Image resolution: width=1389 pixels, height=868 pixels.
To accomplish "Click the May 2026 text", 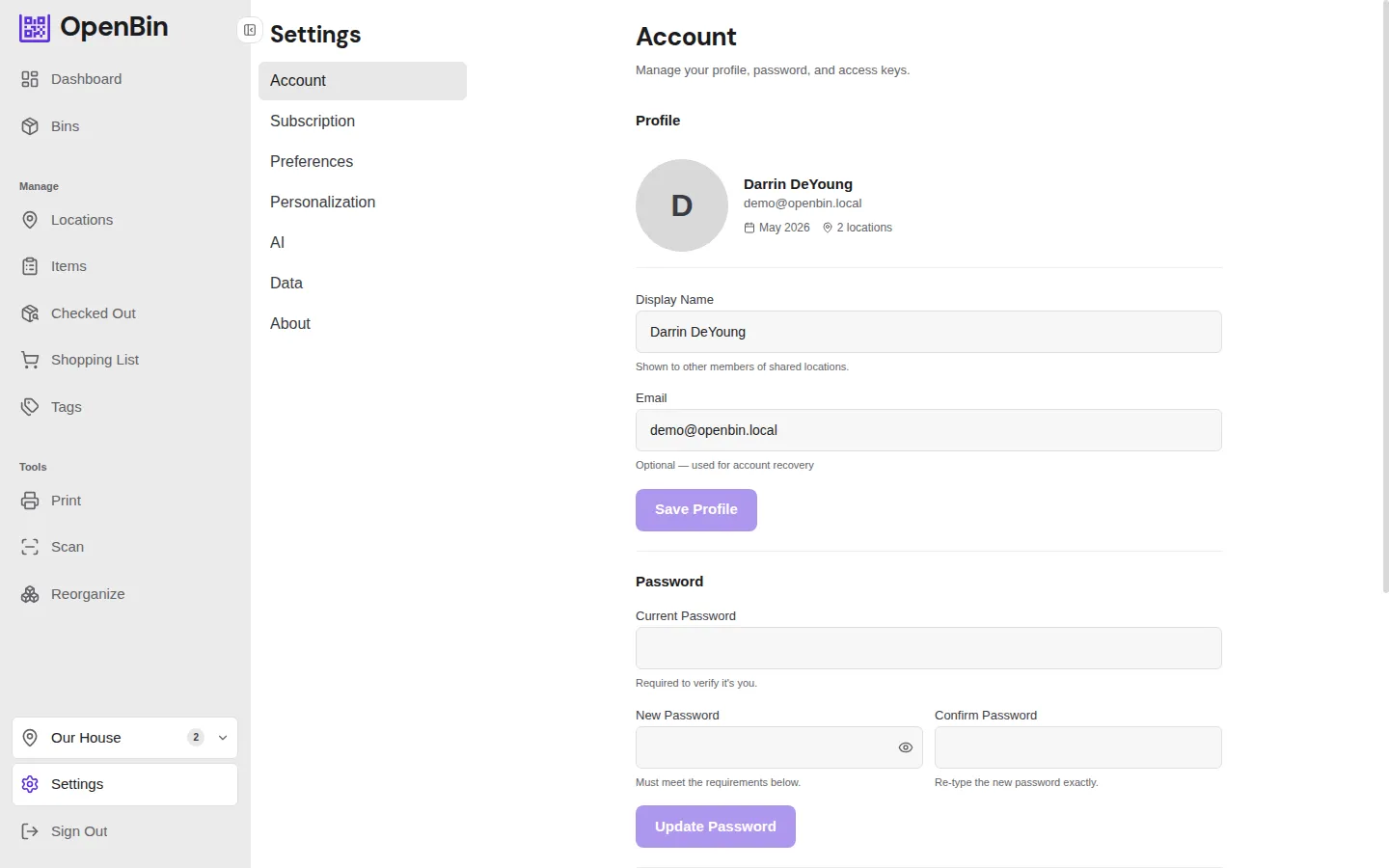I will point(784,228).
